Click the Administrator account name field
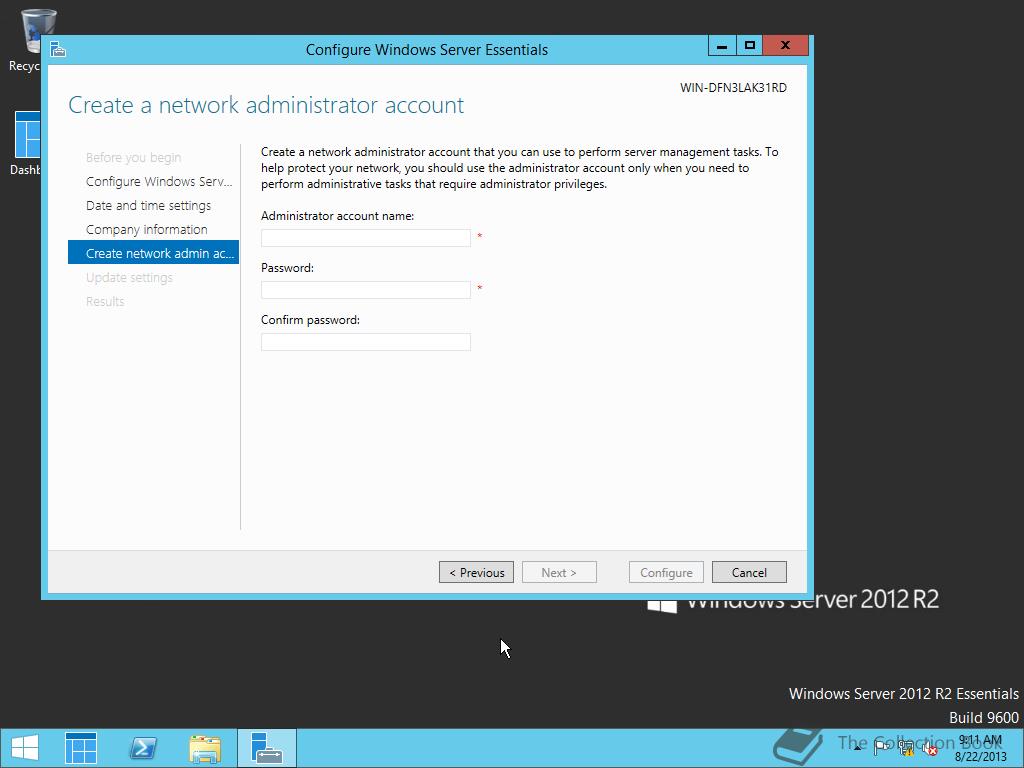The image size is (1024, 768). 366,238
